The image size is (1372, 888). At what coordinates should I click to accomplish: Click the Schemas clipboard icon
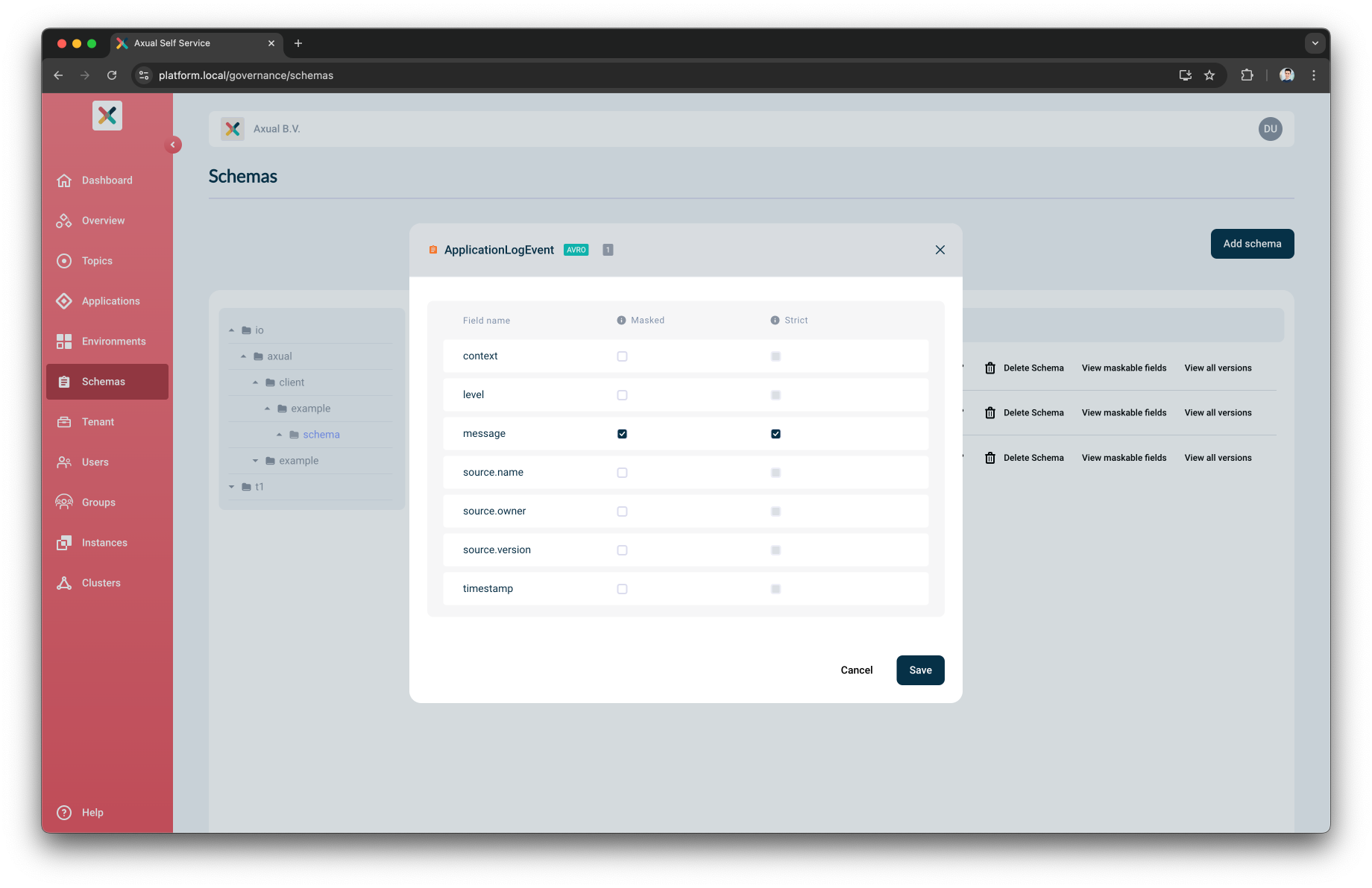64,382
